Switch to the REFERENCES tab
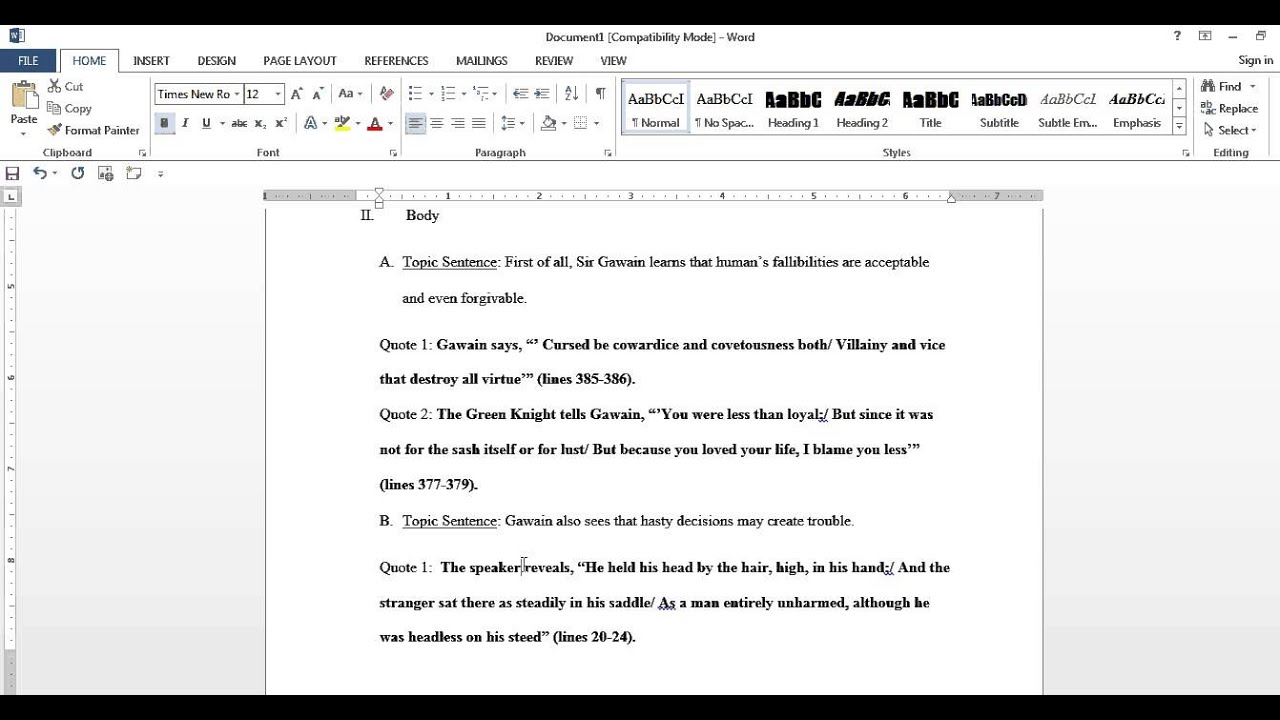 (396, 60)
